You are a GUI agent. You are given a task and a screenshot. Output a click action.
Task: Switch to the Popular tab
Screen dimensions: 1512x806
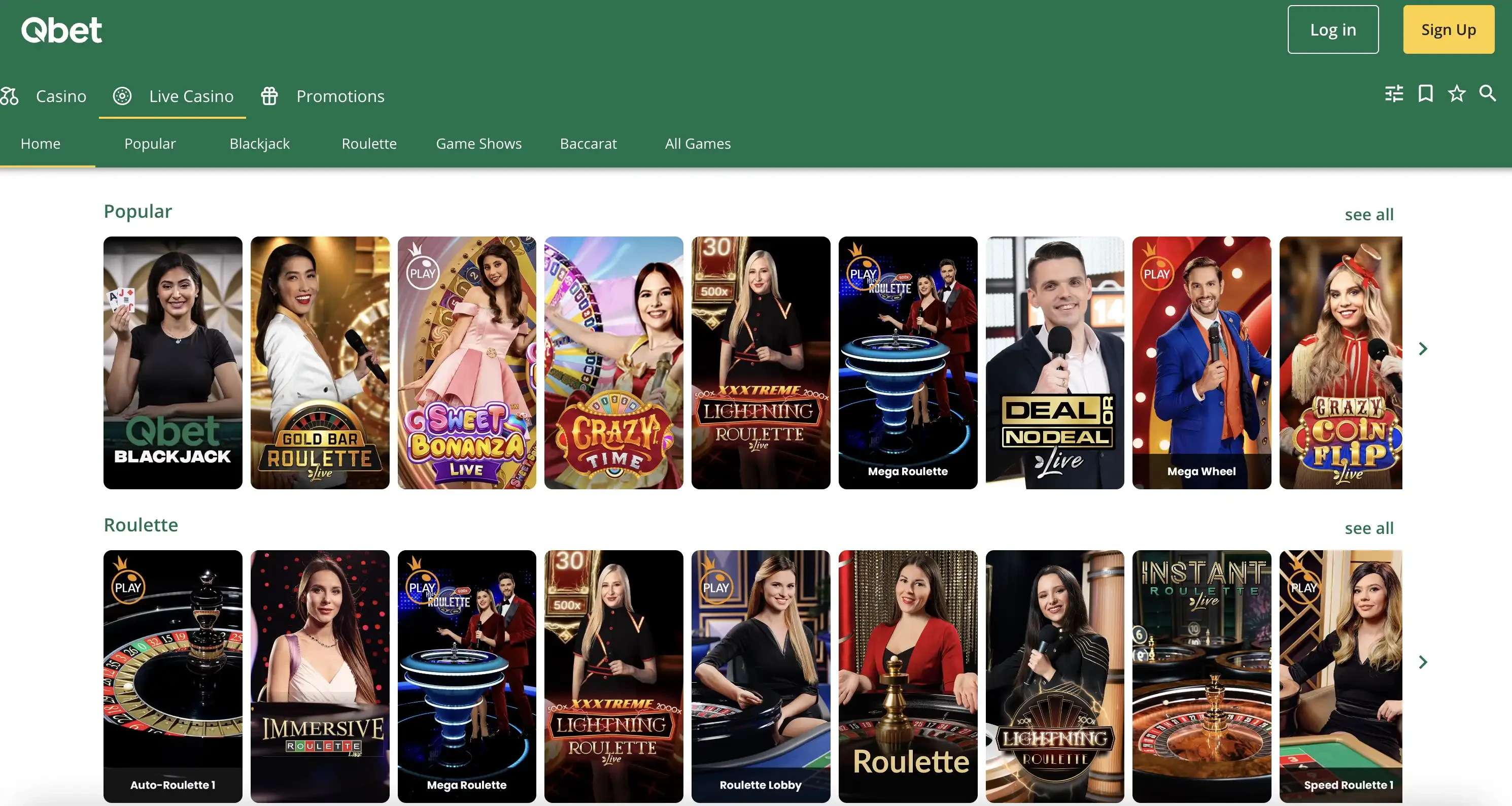click(150, 143)
